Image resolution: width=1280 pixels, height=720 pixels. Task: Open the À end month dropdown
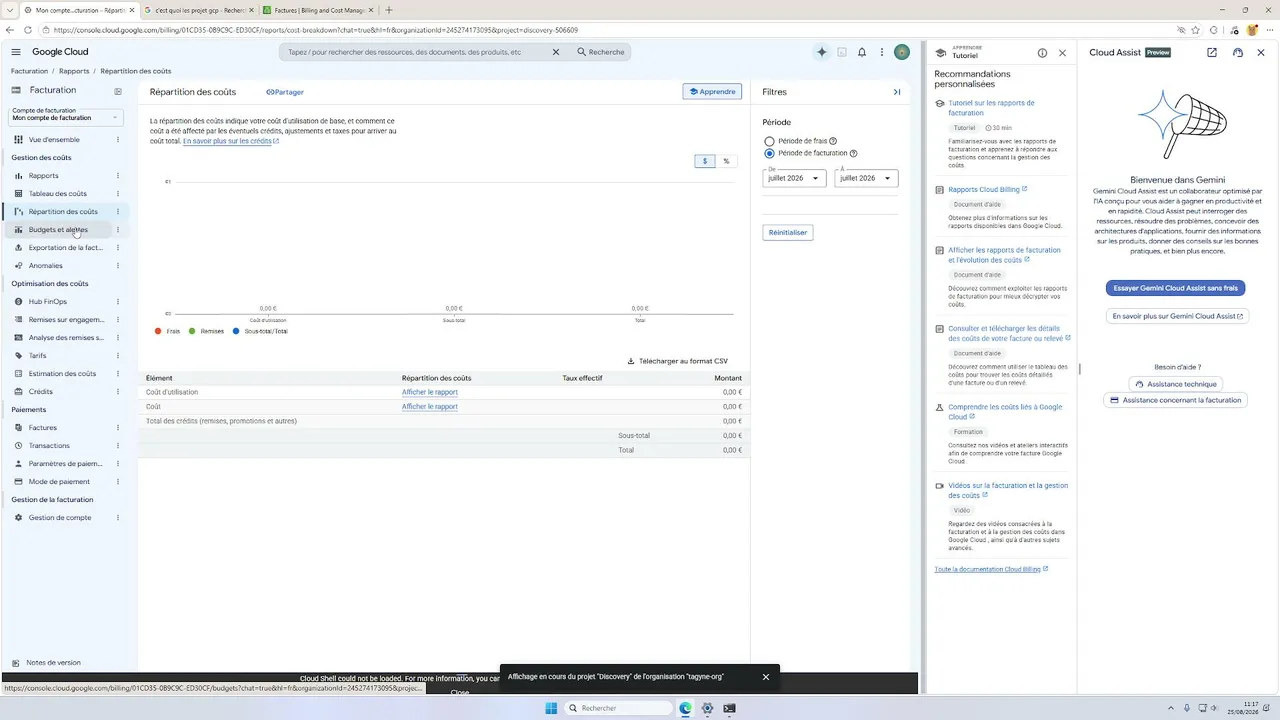(x=866, y=178)
